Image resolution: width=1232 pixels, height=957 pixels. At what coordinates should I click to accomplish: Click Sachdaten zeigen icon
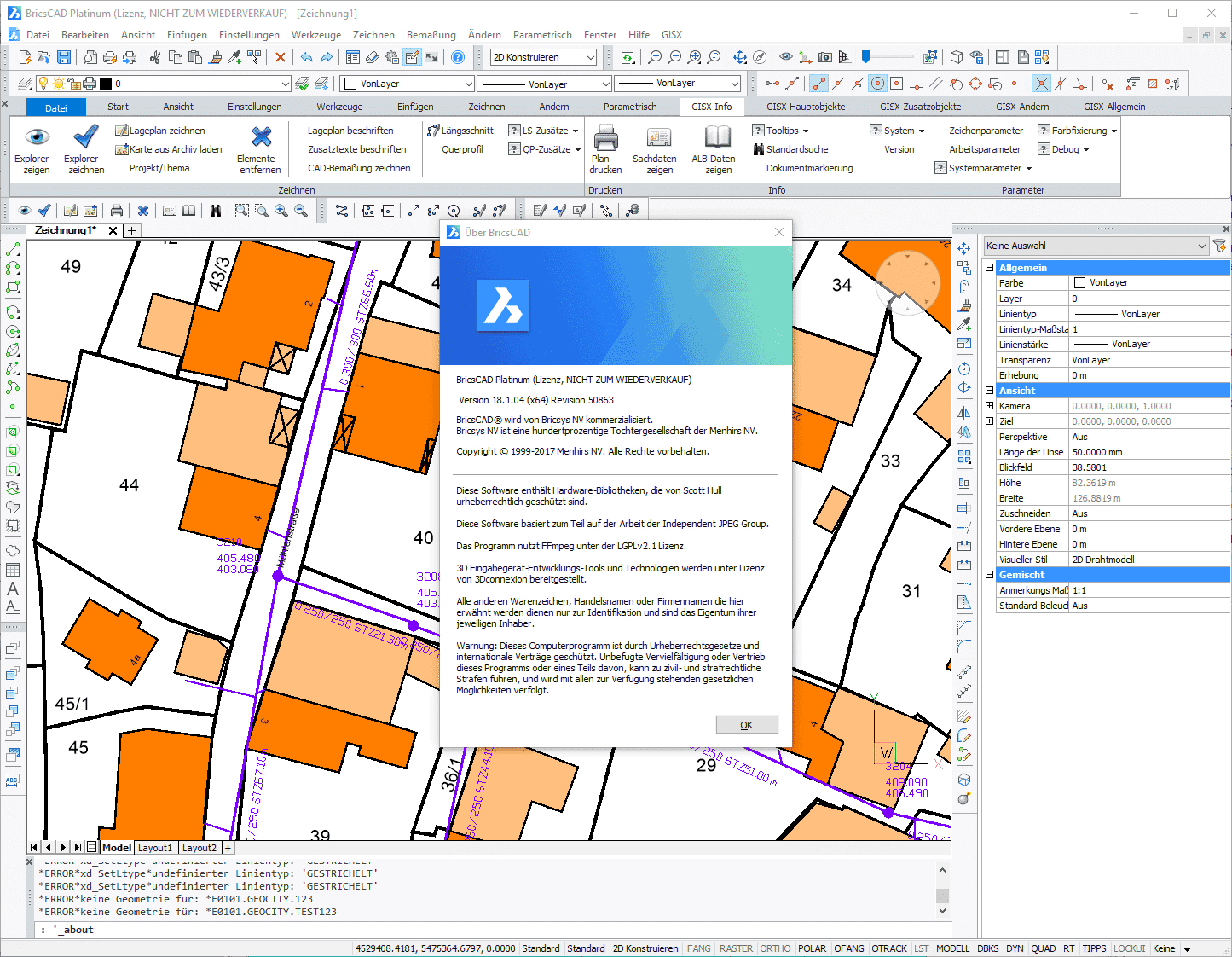(659, 136)
